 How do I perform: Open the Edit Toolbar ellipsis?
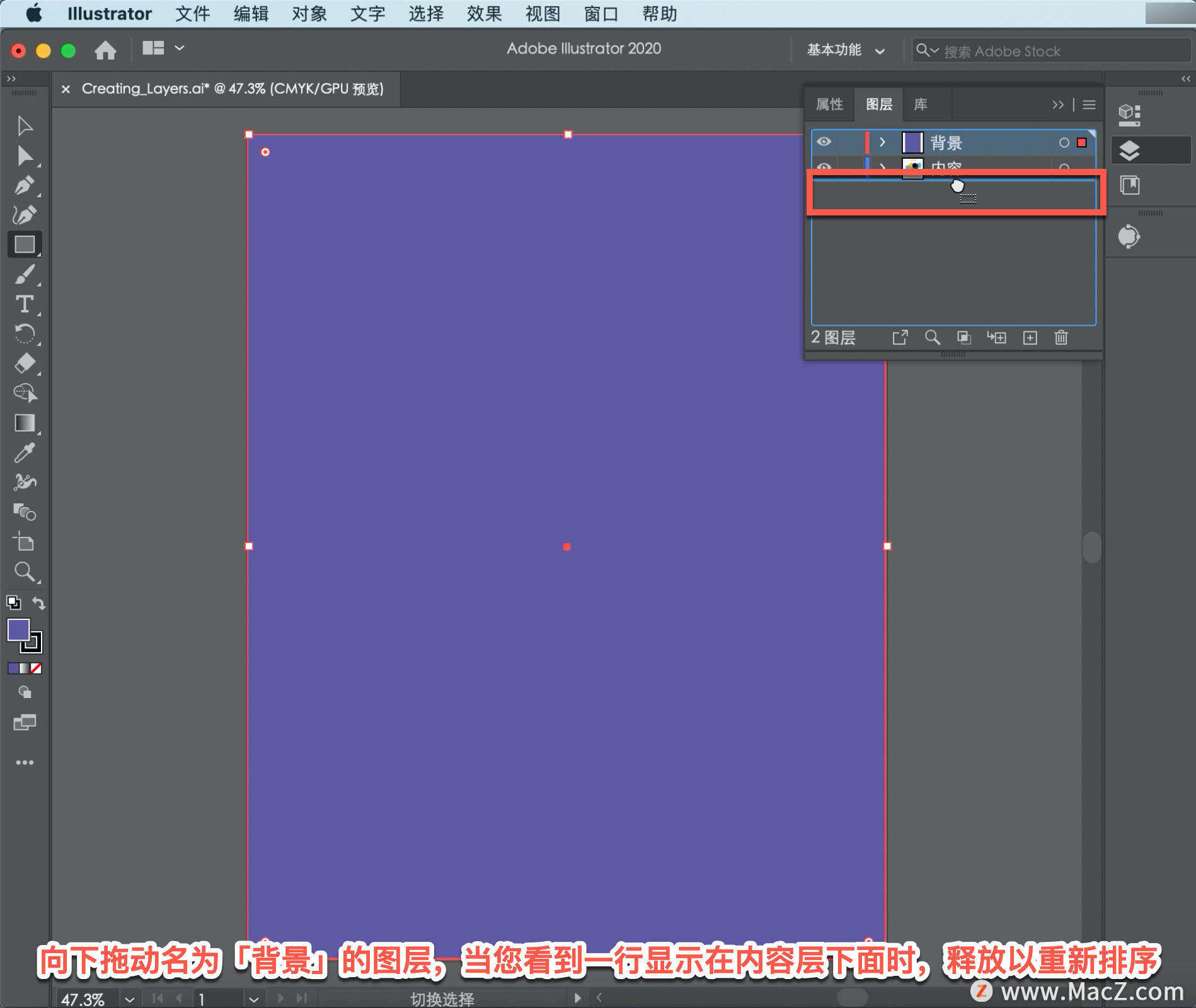pyautogui.click(x=25, y=762)
